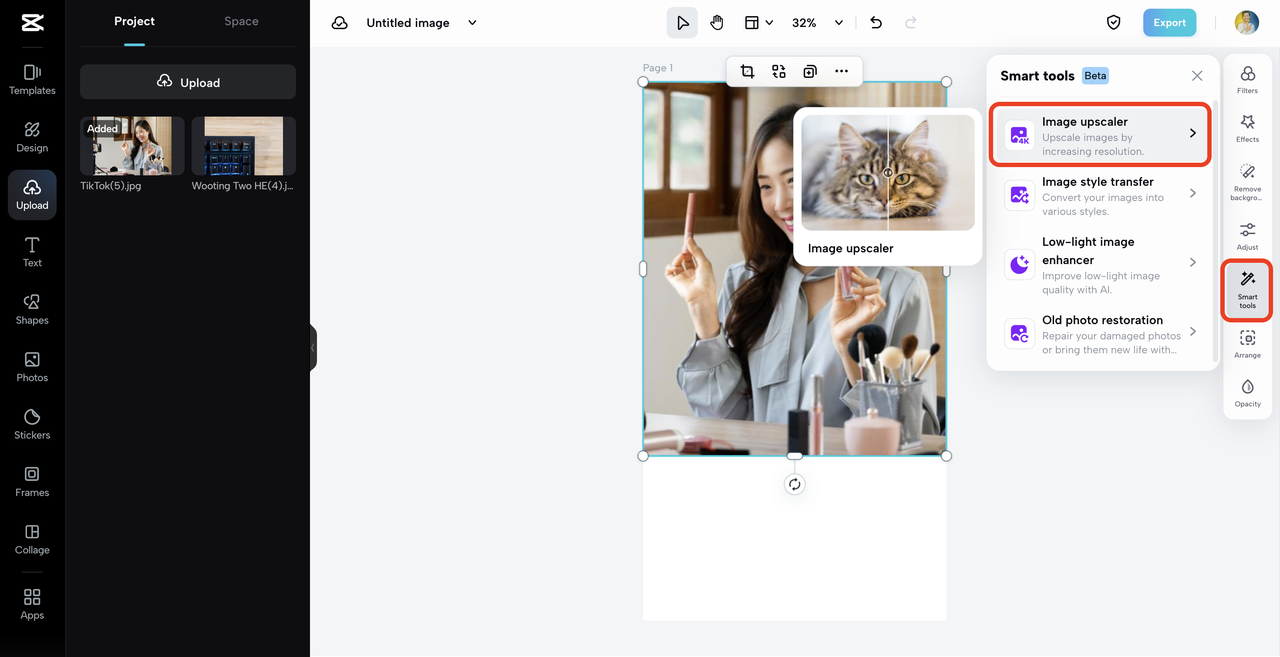Click the duplicate icon in floating toolbar
Image resolution: width=1280 pixels, height=657 pixels.
click(810, 71)
